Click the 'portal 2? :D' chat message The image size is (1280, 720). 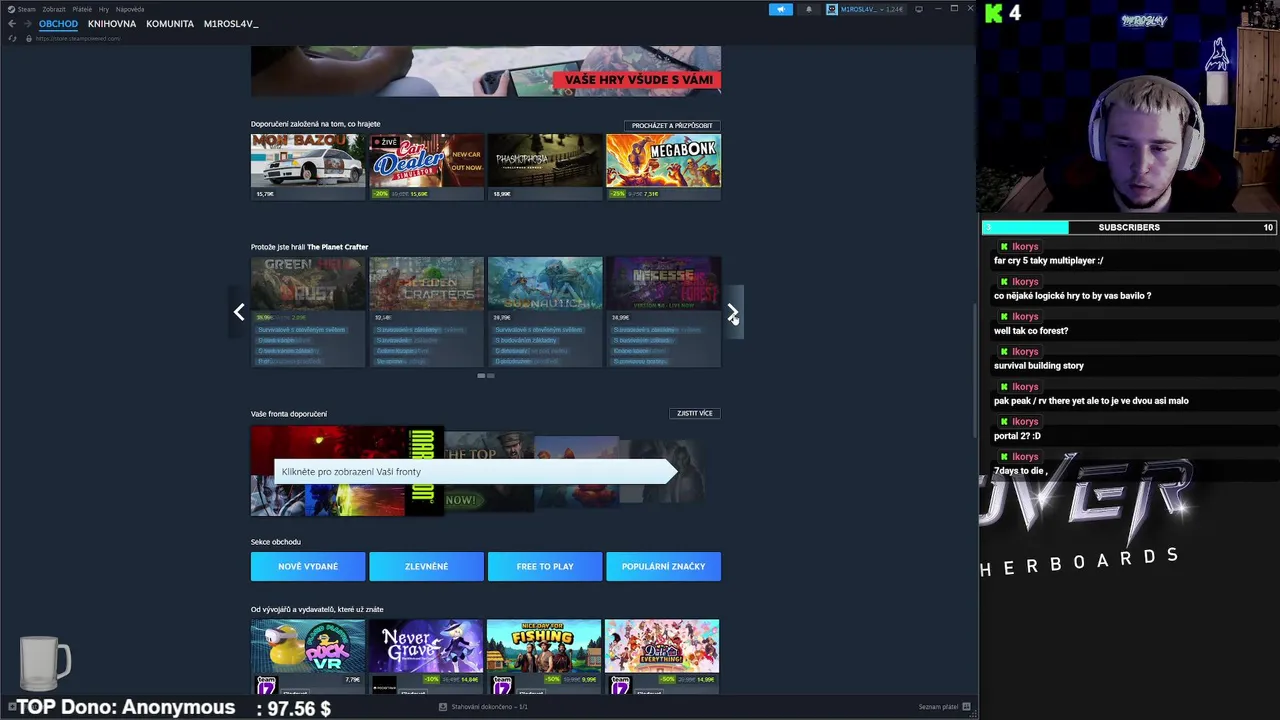click(1017, 436)
